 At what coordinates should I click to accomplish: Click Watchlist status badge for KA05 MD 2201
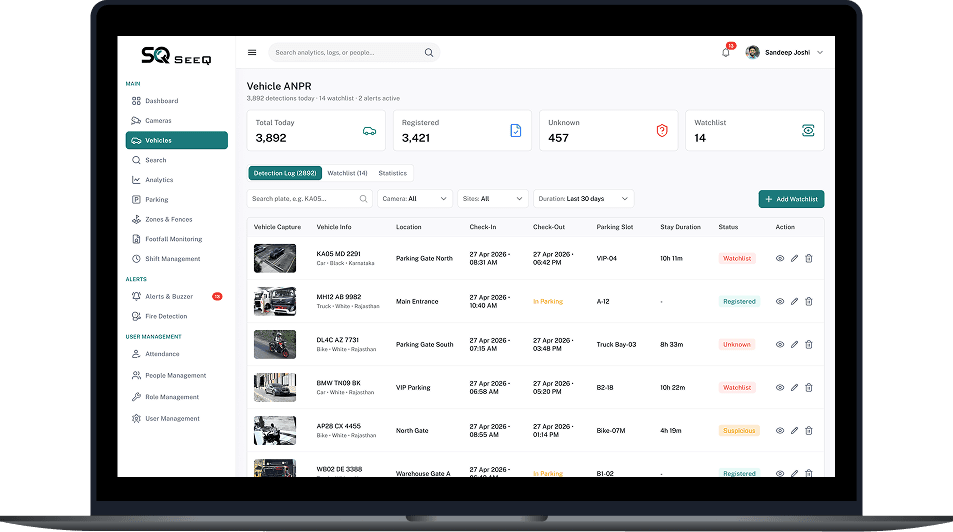point(737,258)
